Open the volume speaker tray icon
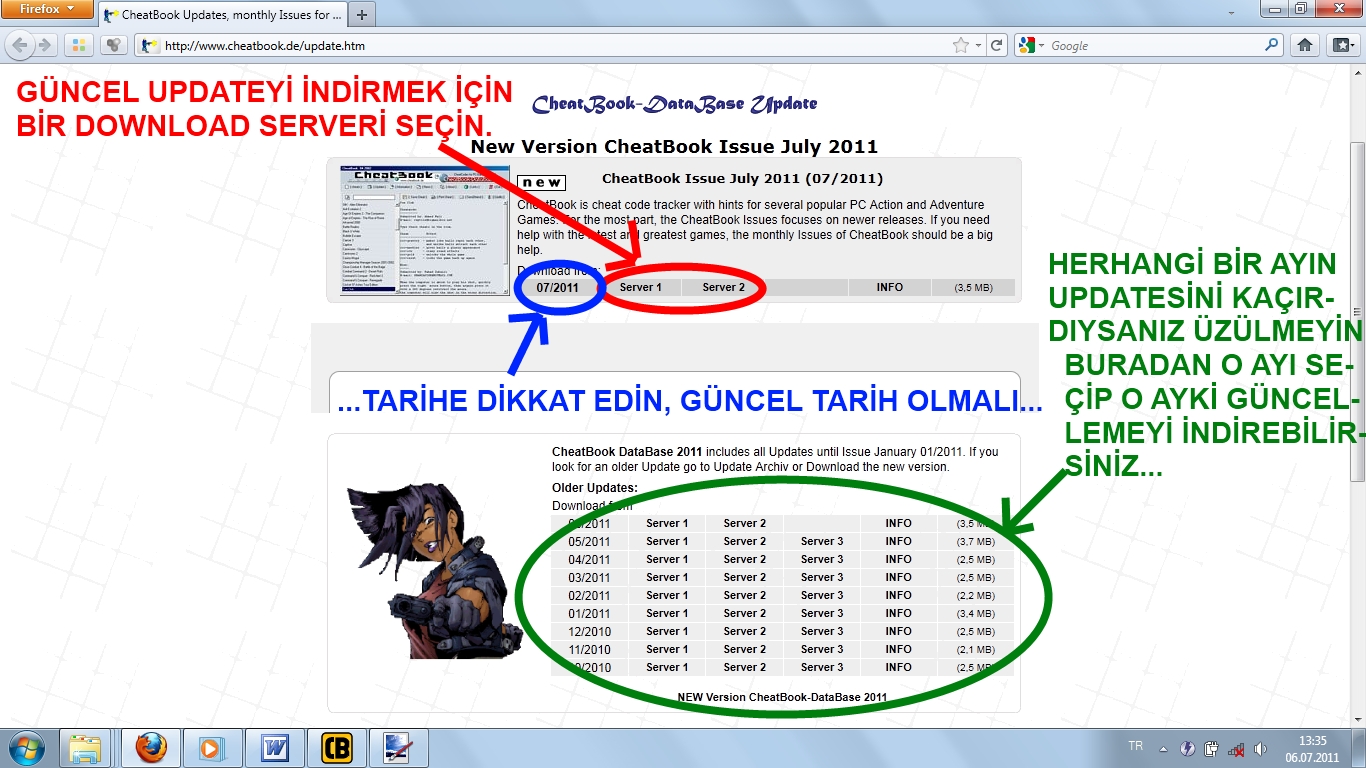 [x=1261, y=748]
